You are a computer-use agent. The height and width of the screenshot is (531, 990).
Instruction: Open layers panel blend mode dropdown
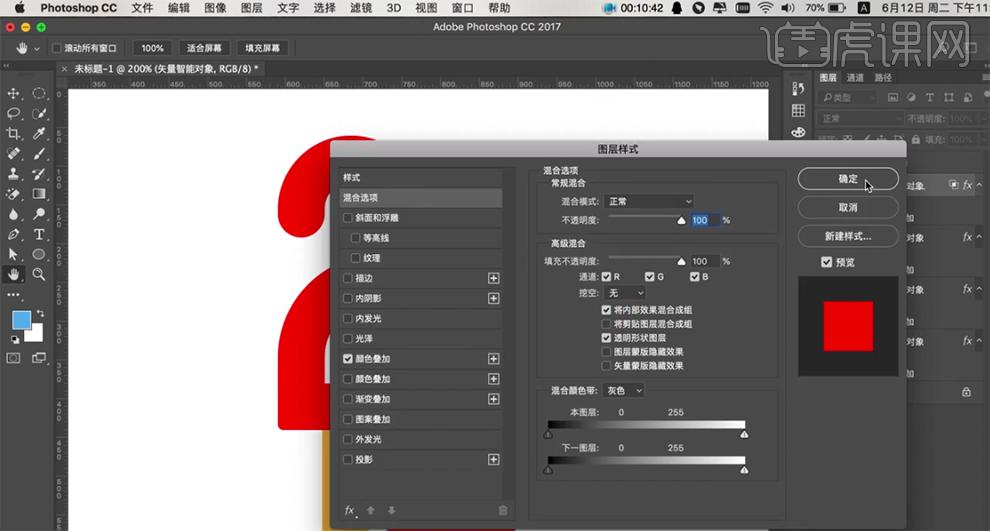pyautogui.click(x=861, y=119)
